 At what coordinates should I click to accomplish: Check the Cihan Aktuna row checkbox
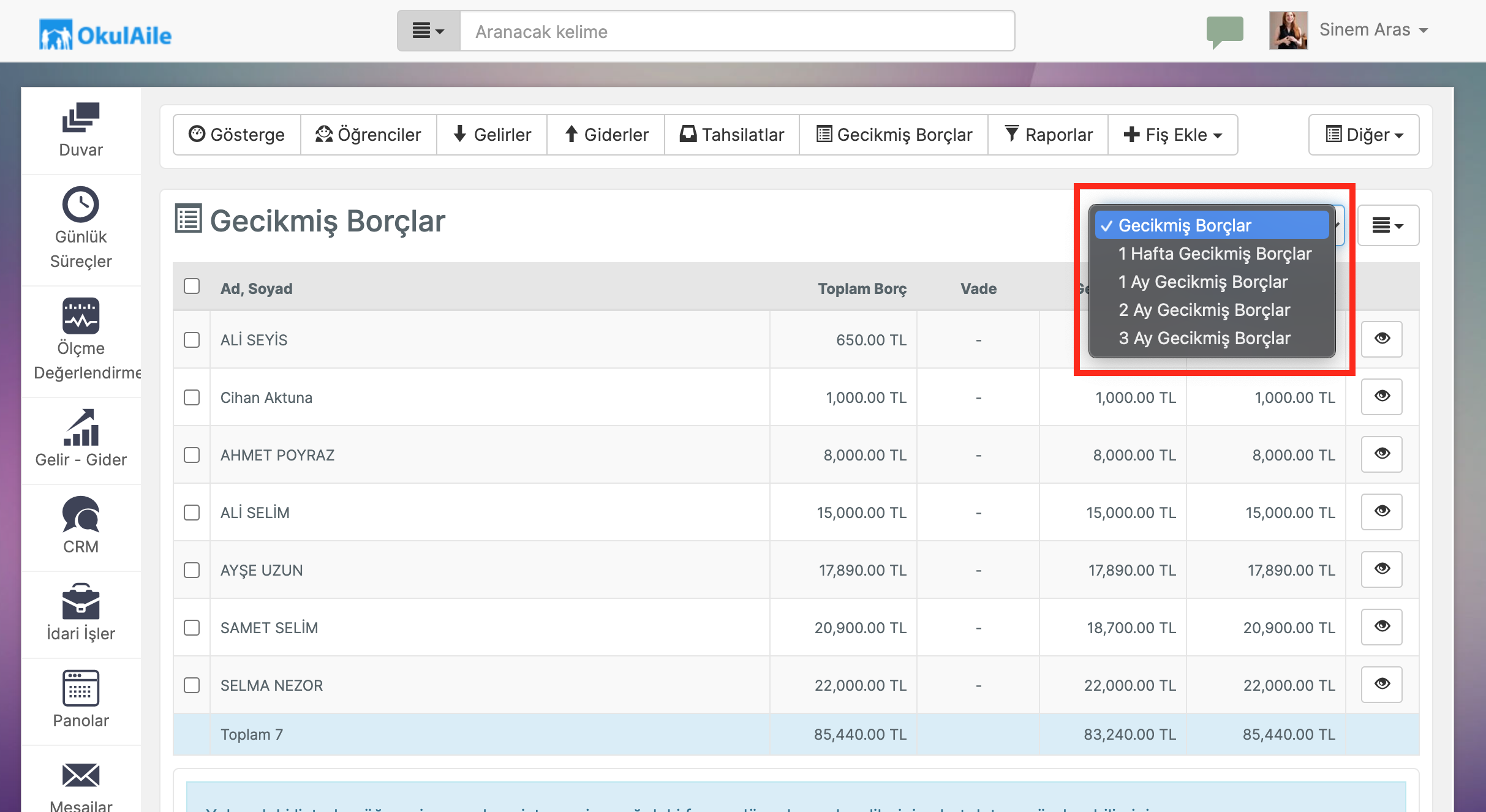(192, 397)
